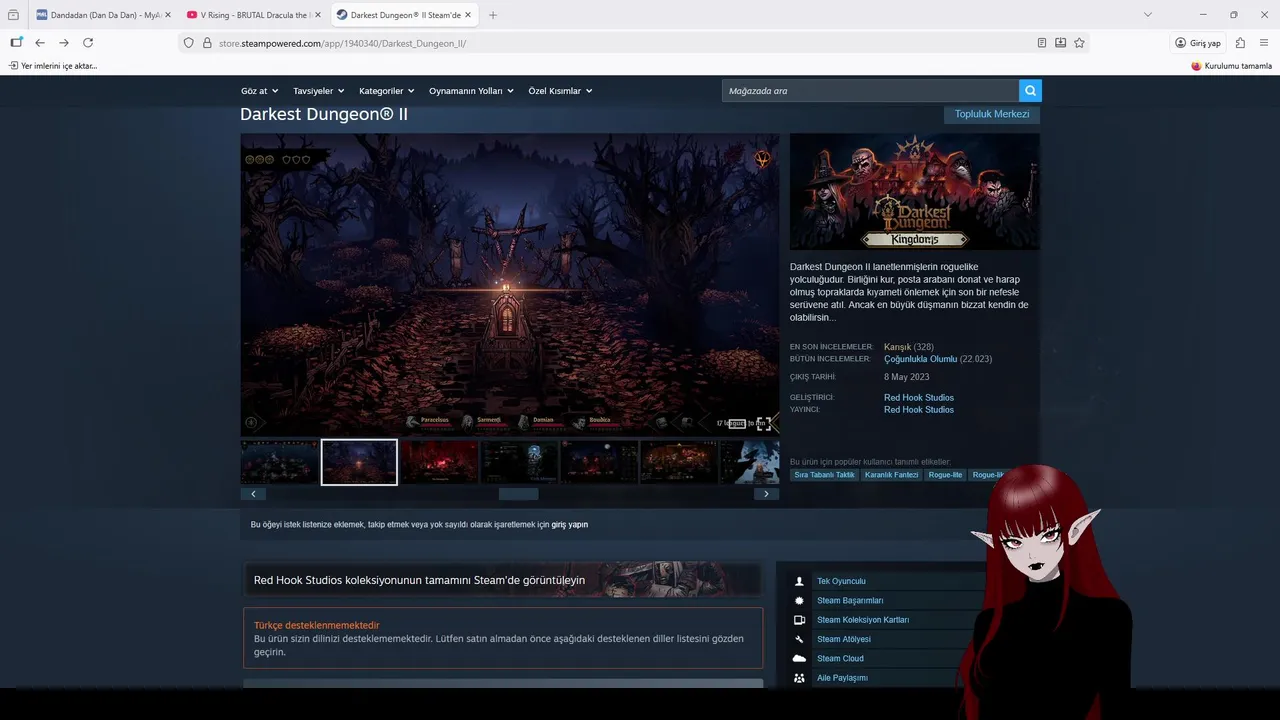Select the Karanlık Fantezi tag
Viewport: 1280px width, 720px height.
click(x=891, y=475)
